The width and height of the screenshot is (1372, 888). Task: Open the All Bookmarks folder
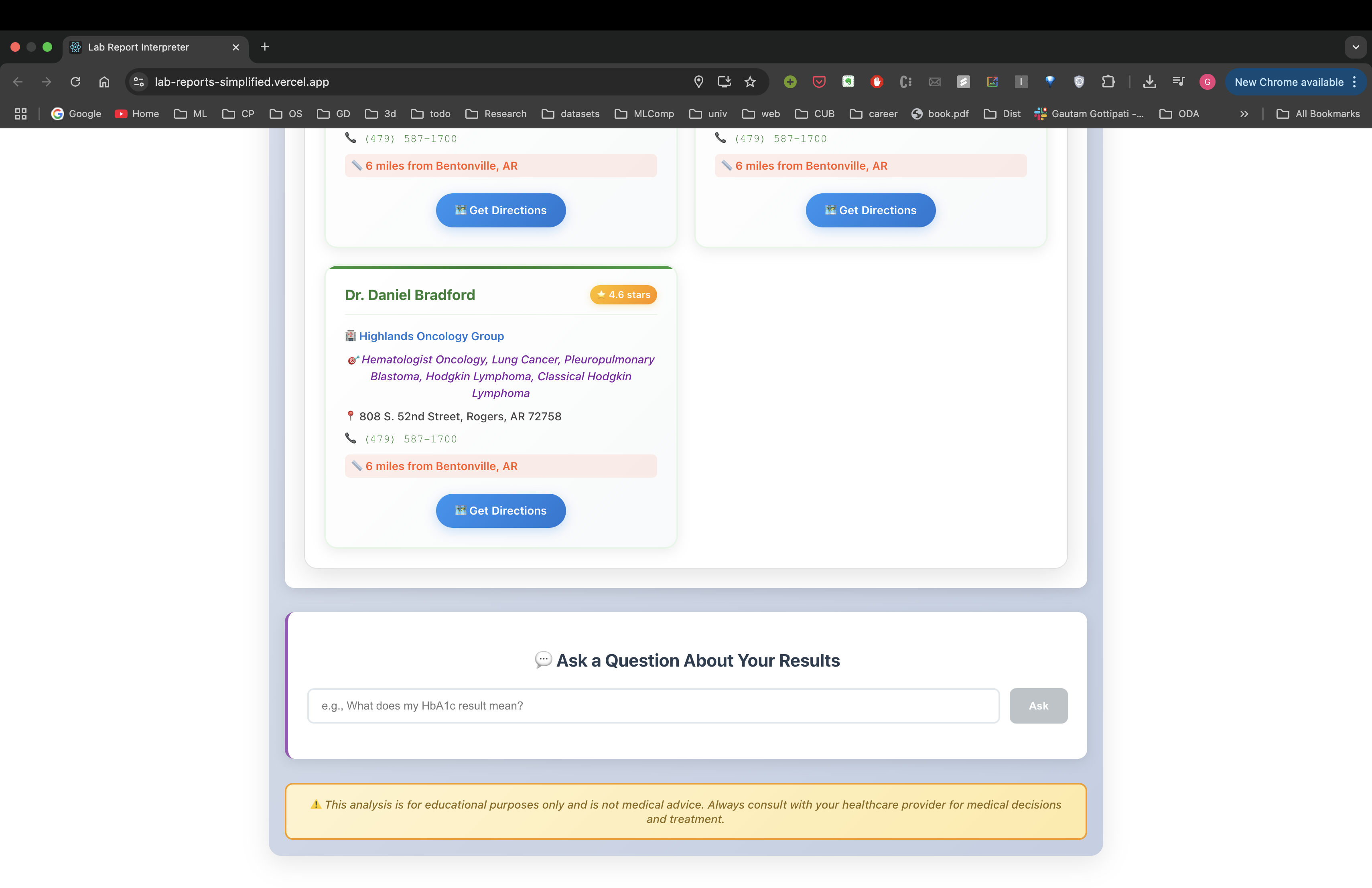(x=1318, y=114)
